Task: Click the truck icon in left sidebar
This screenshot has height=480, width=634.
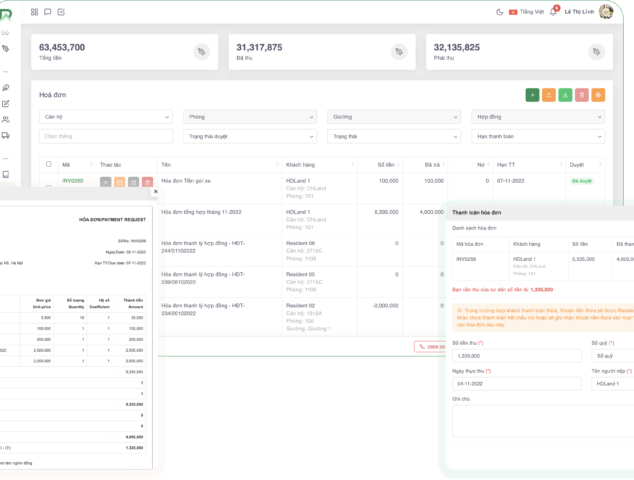Action: tap(6, 135)
